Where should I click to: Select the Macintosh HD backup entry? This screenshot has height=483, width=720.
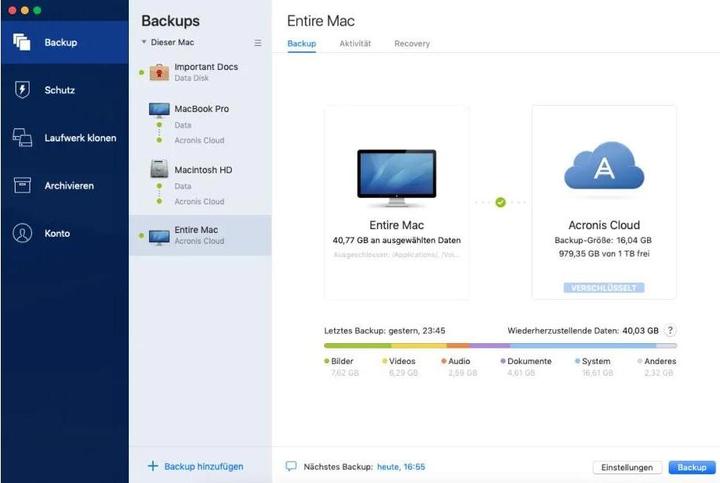pyautogui.click(x=201, y=185)
